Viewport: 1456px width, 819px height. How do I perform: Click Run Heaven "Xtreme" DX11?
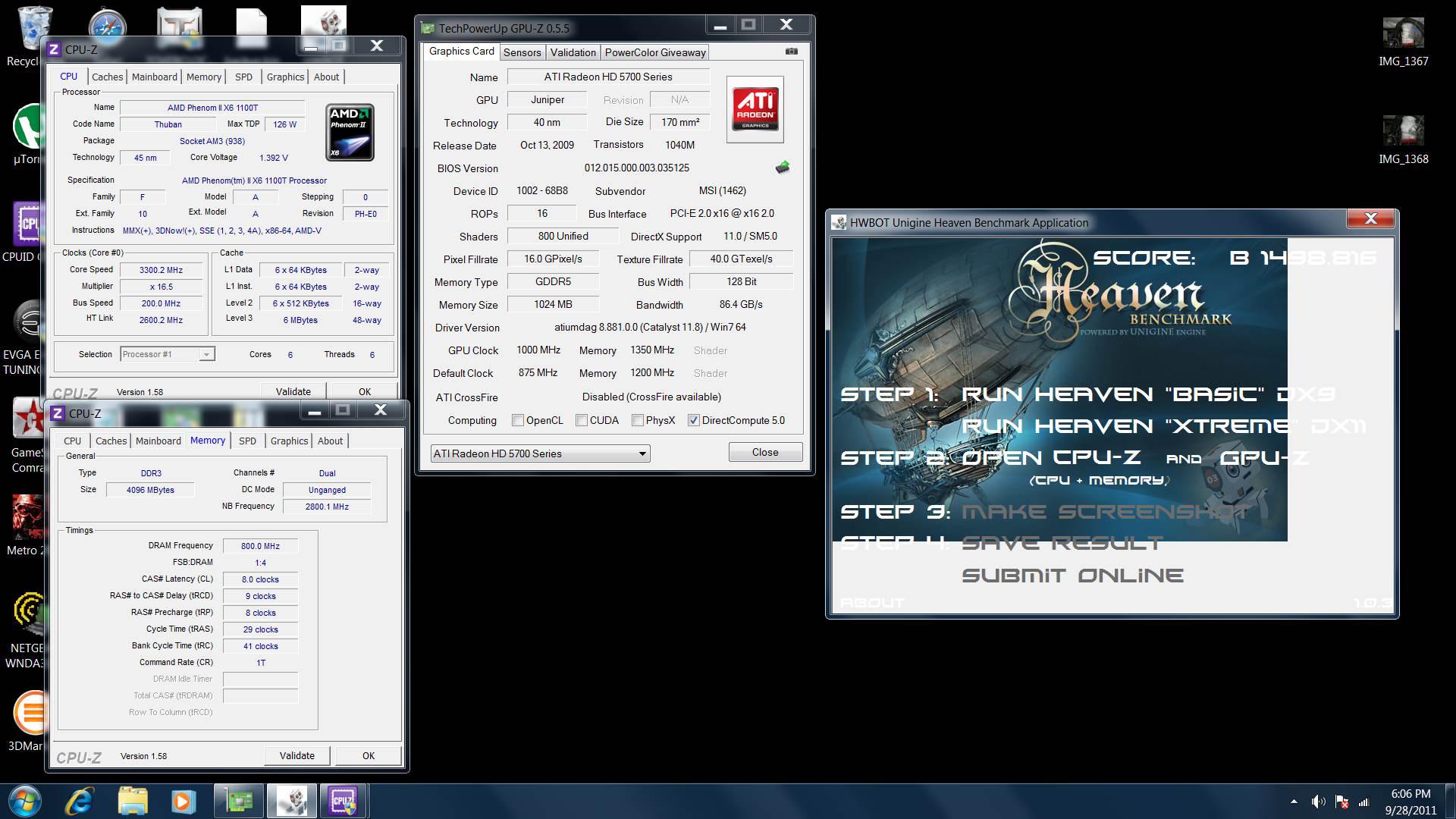(x=1164, y=426)
